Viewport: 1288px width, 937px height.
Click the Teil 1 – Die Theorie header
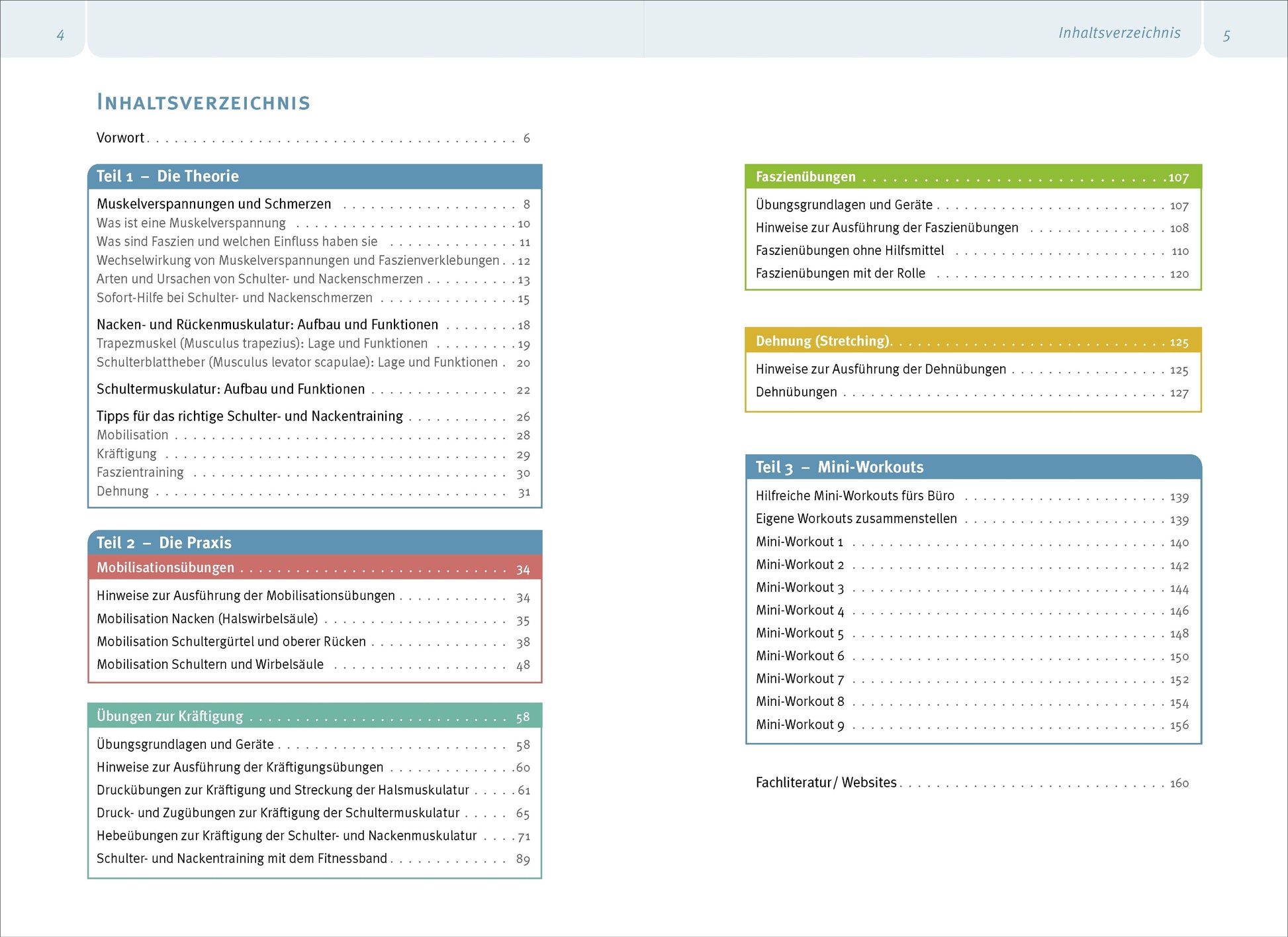coord(167,176)
